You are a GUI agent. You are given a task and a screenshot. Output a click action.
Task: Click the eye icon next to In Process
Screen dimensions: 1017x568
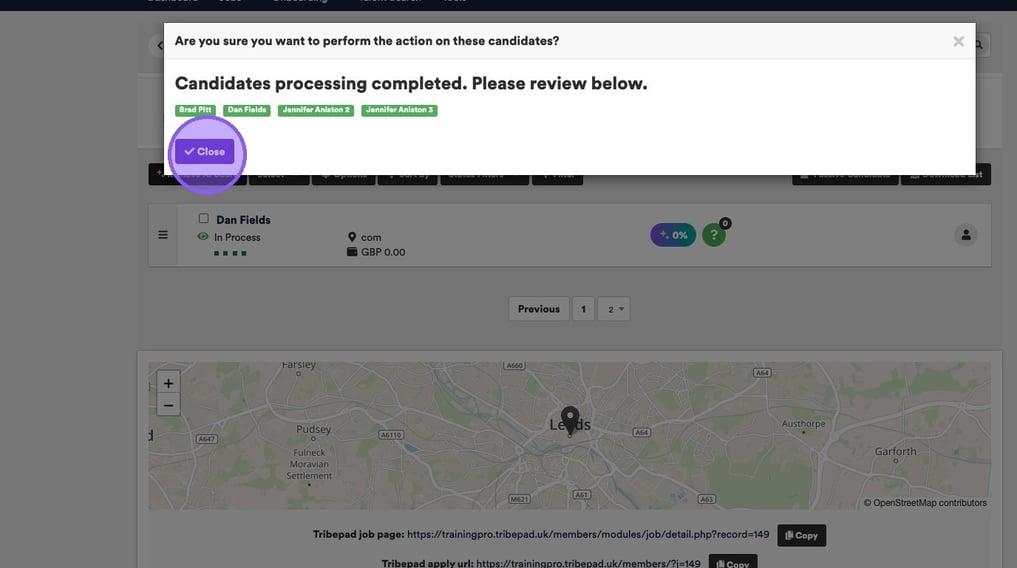tap(203, 237)
